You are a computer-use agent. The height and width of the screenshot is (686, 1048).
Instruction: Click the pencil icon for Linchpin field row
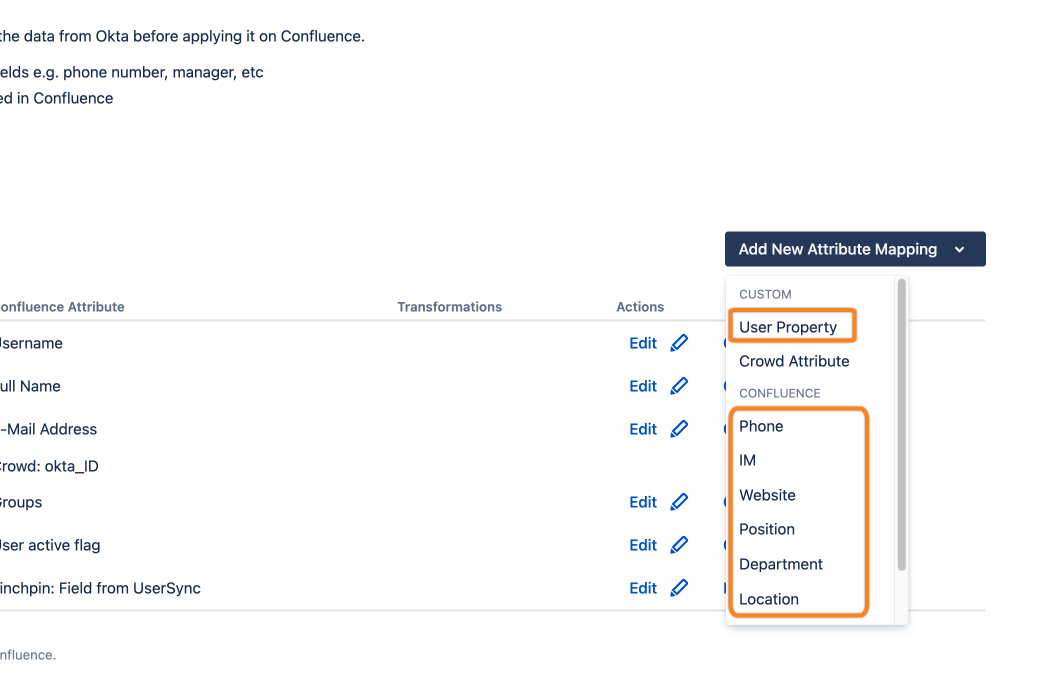[x=679, y=588]
